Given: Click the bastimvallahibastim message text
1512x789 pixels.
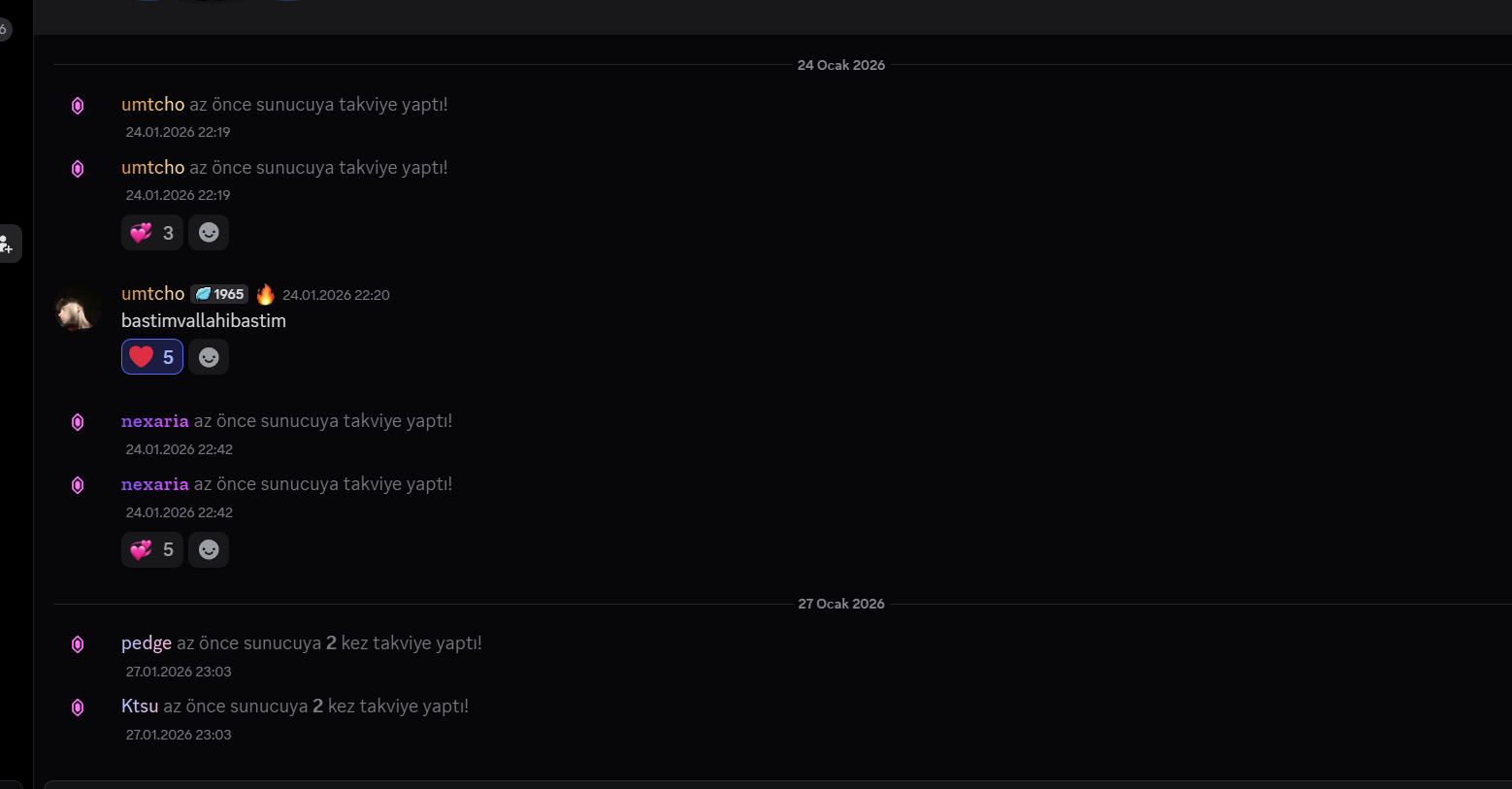Looking at the screenshot, I should point(204,321).
